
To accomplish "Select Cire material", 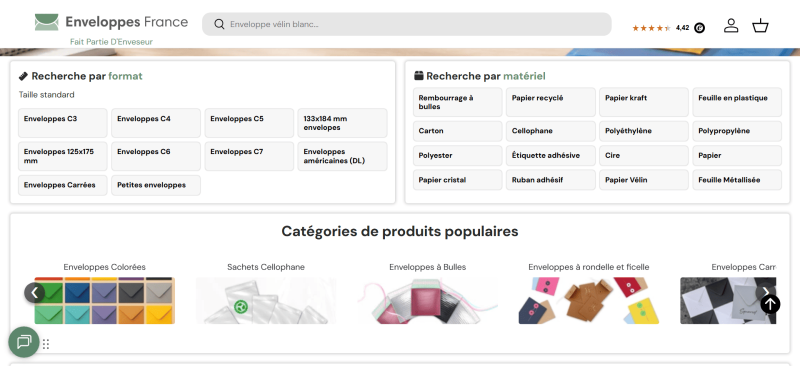I will tap(644, 156).
